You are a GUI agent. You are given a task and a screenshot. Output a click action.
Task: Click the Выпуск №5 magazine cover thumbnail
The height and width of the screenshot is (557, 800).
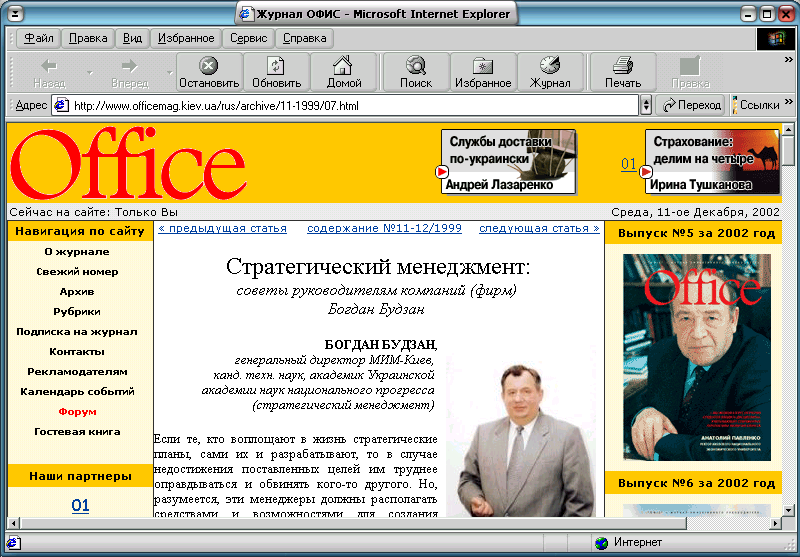tap(696, 356)
